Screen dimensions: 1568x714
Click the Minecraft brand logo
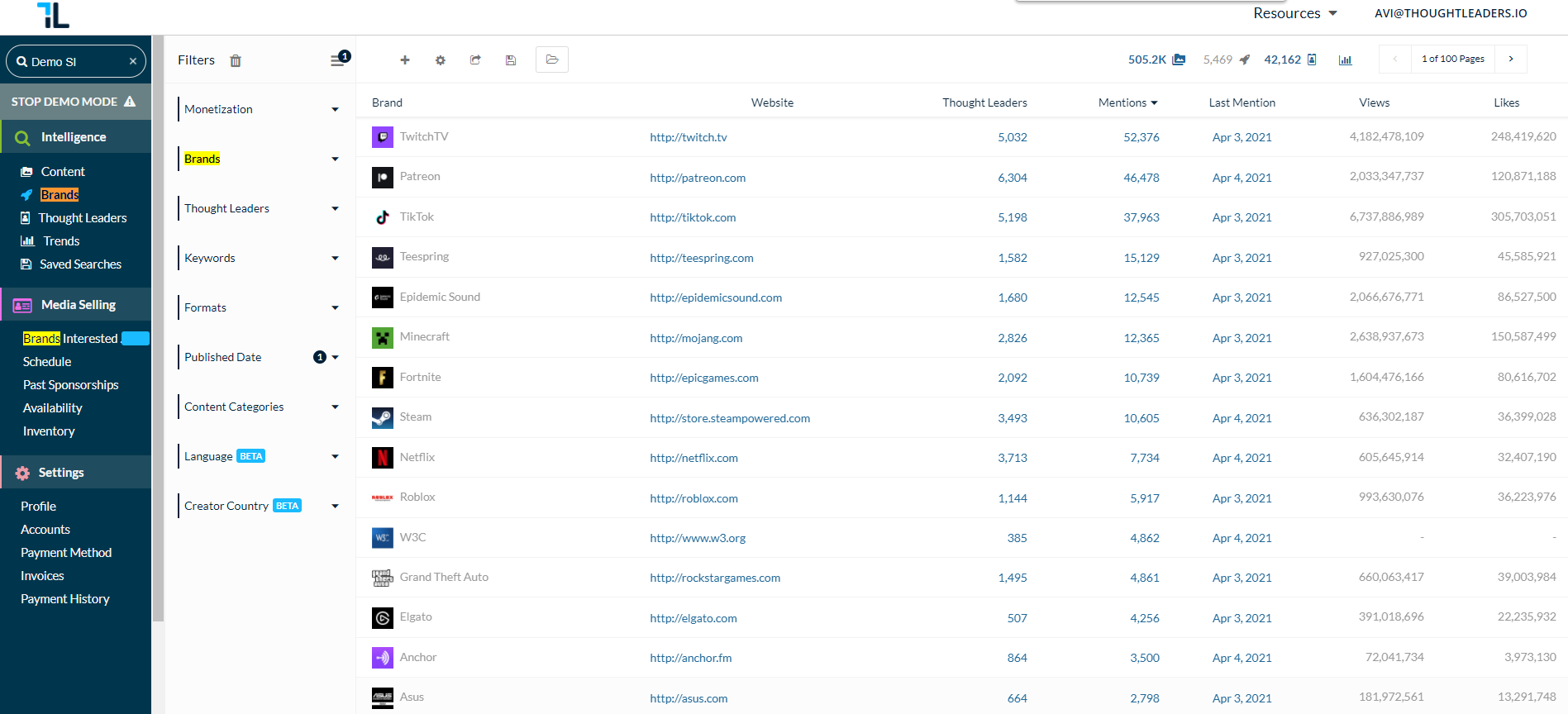click(x=383, y=337)
